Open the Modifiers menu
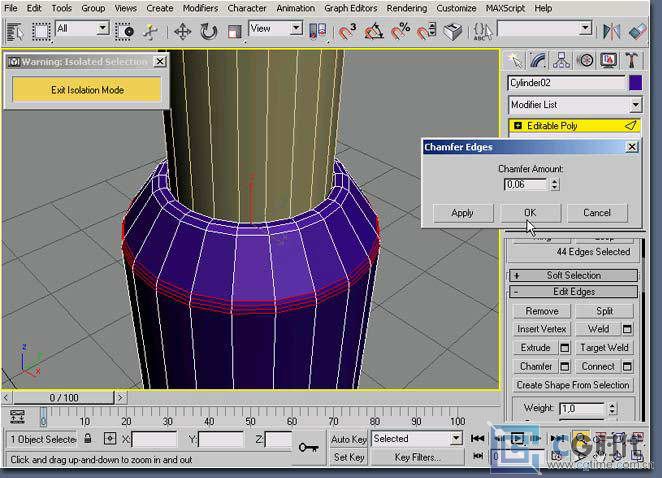This screenshot has height=478, width=662. pos(200,8)
